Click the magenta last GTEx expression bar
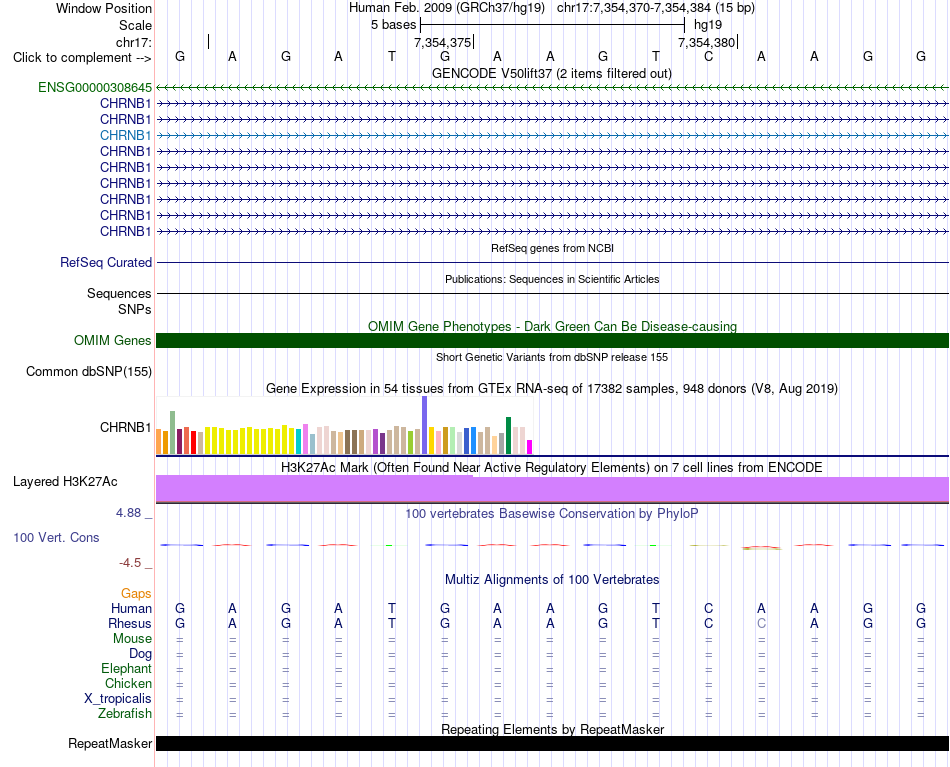Viewport: 950px width, 767px height. (530, 447)
